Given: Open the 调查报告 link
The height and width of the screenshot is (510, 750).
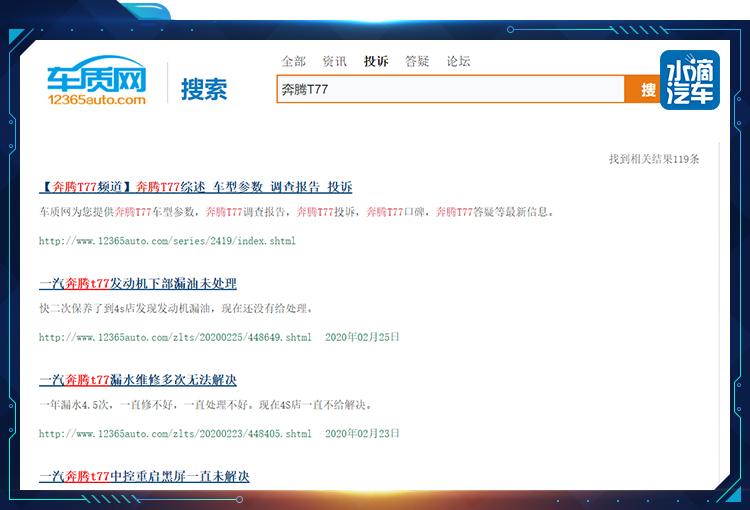Looking at the screenshot, I should pos(295,187).
